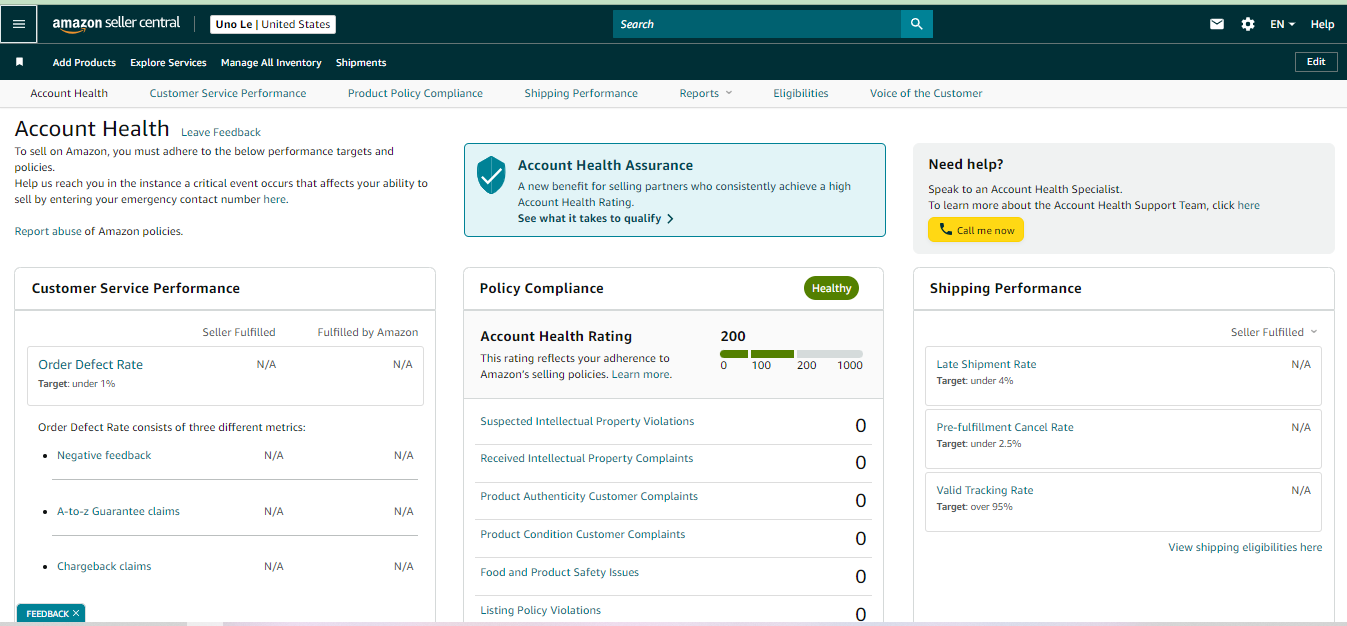Open Chargeback claims link
This screenshot has width=1347, height=626.
104,566
